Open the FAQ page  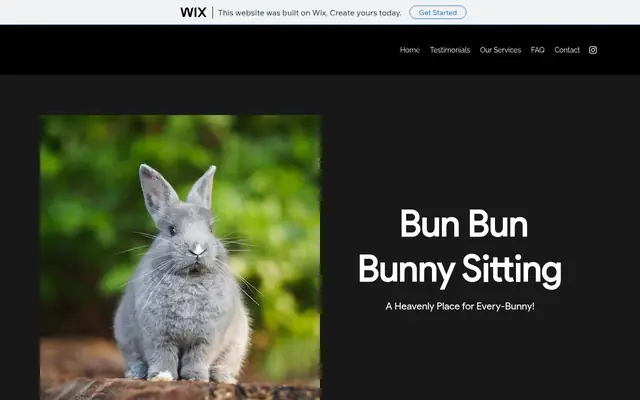tap(538, 50)
